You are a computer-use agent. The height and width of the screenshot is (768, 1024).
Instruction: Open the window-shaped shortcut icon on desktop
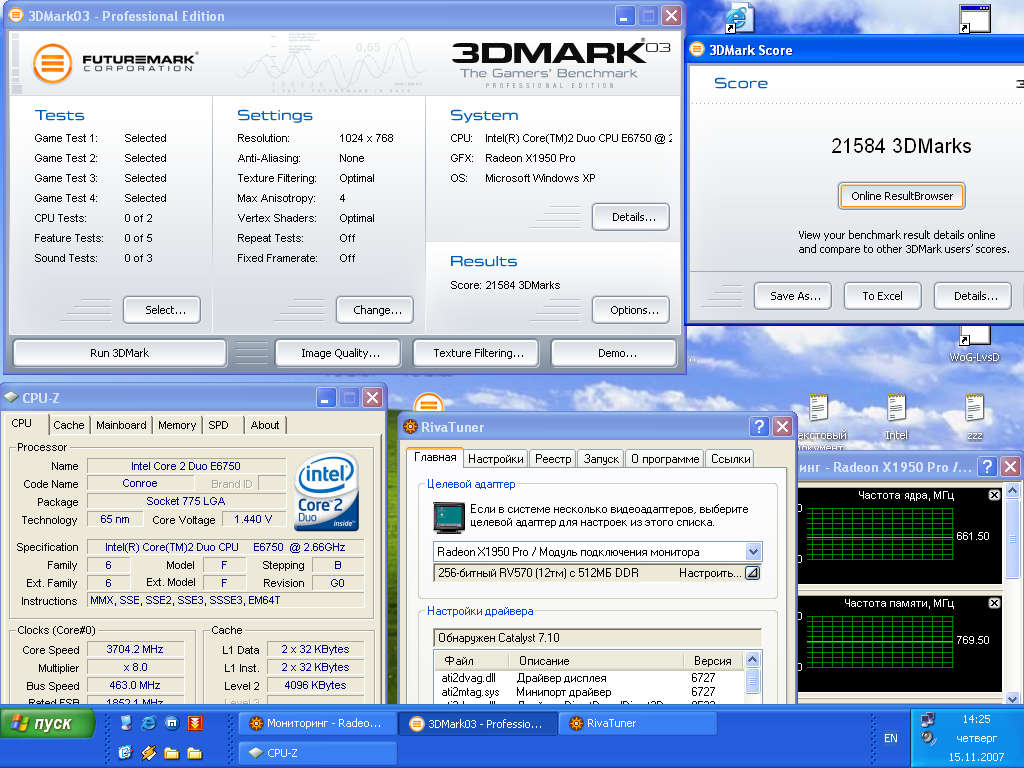974,19
